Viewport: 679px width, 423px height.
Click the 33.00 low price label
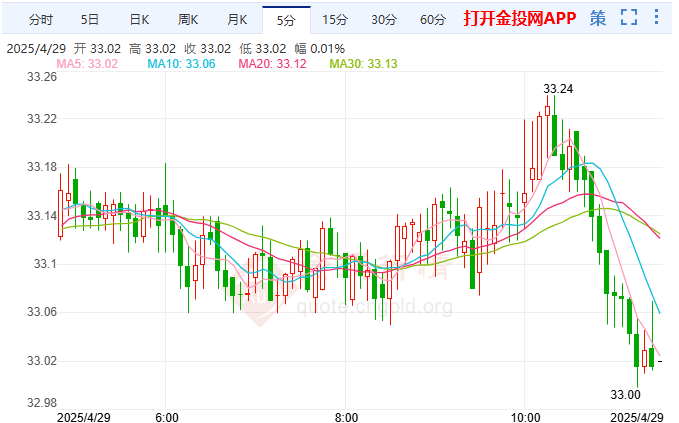[x=625, y=394]
